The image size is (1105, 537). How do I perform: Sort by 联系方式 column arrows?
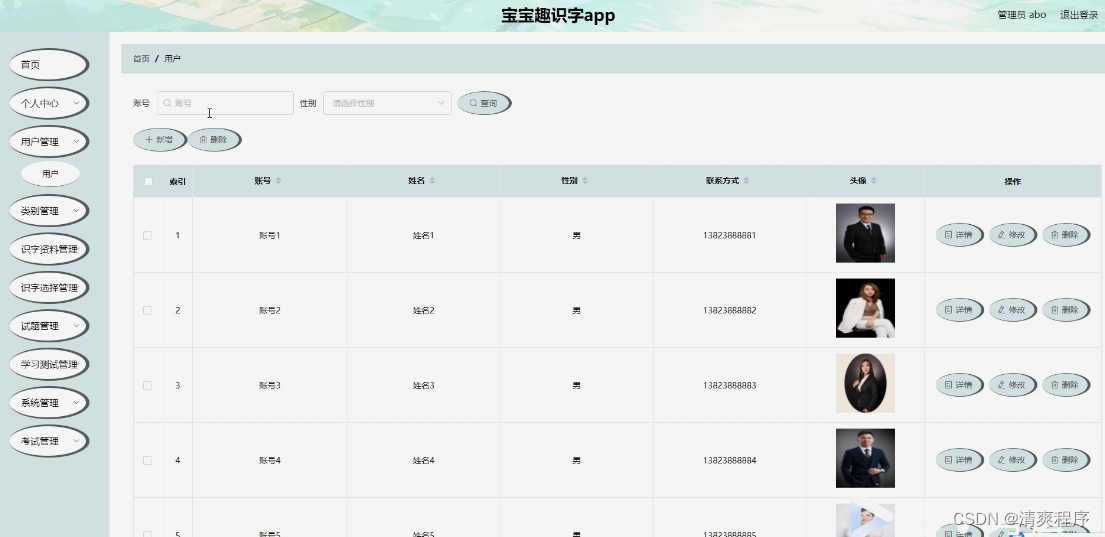click(x=746, y=181)
